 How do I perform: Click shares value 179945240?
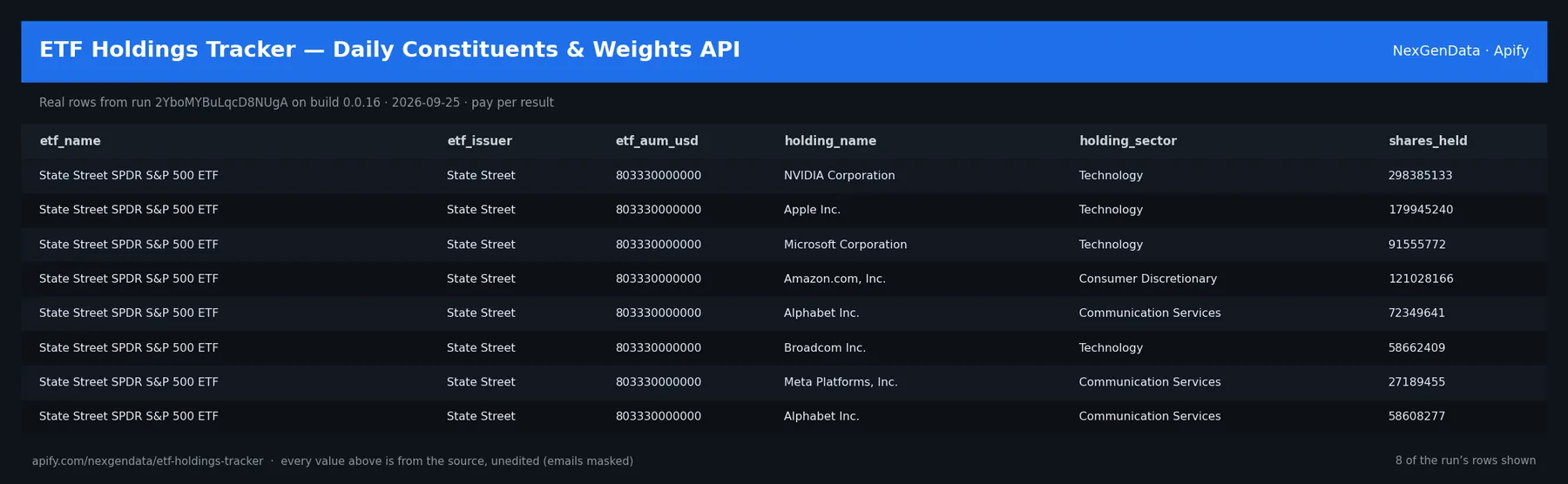pyautogui.click(x=1421, y=210)
